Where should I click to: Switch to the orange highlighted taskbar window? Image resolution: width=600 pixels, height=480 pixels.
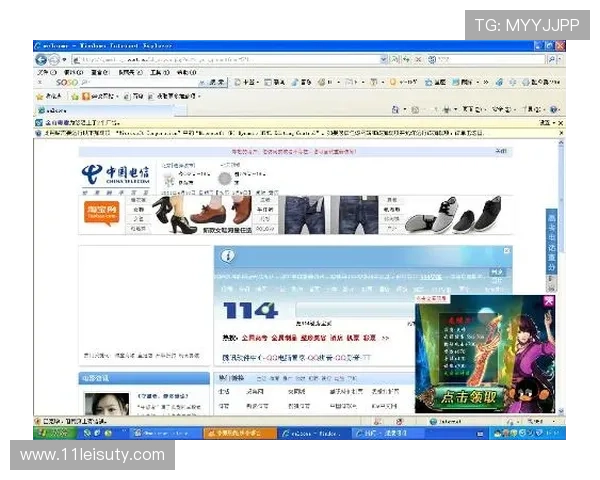pyautogui.click(x=238, y=433)
